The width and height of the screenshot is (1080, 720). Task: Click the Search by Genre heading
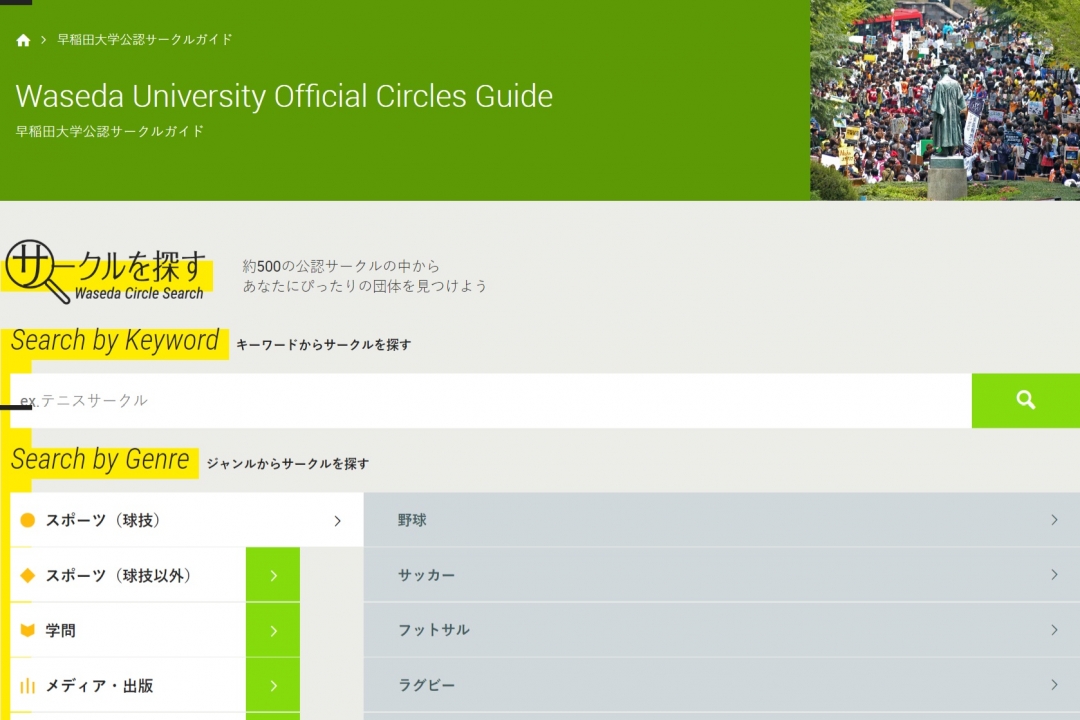(100, 460)
